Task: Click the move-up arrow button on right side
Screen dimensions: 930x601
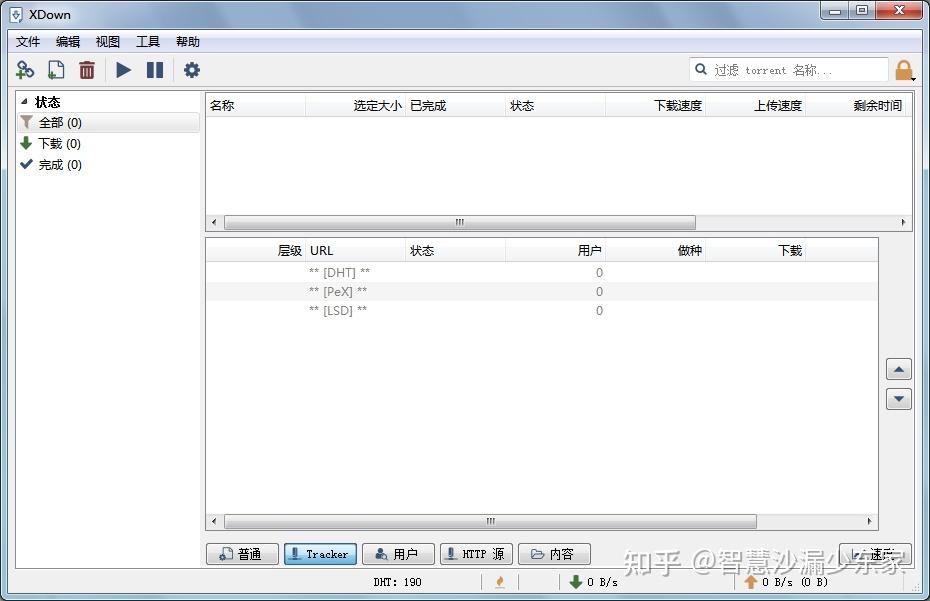Action: coord(898,368)
